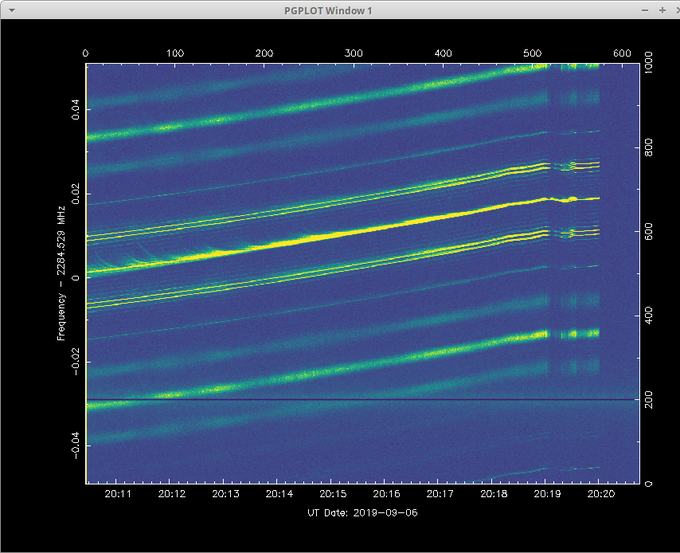
Task: Minimize the PGPLOT Window 1
Action: click(645, 10)
